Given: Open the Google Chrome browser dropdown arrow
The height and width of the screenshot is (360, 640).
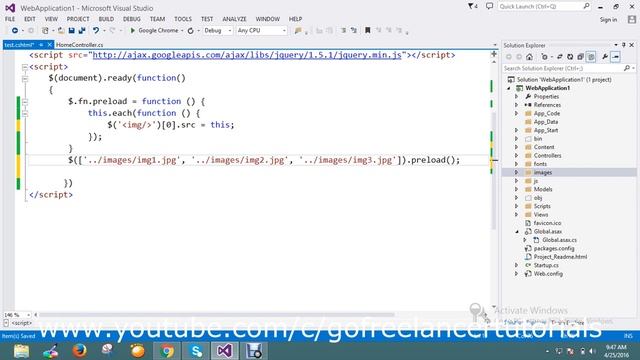Looking at the screenshot, I should pyautogui.click(x=182, y=31).
